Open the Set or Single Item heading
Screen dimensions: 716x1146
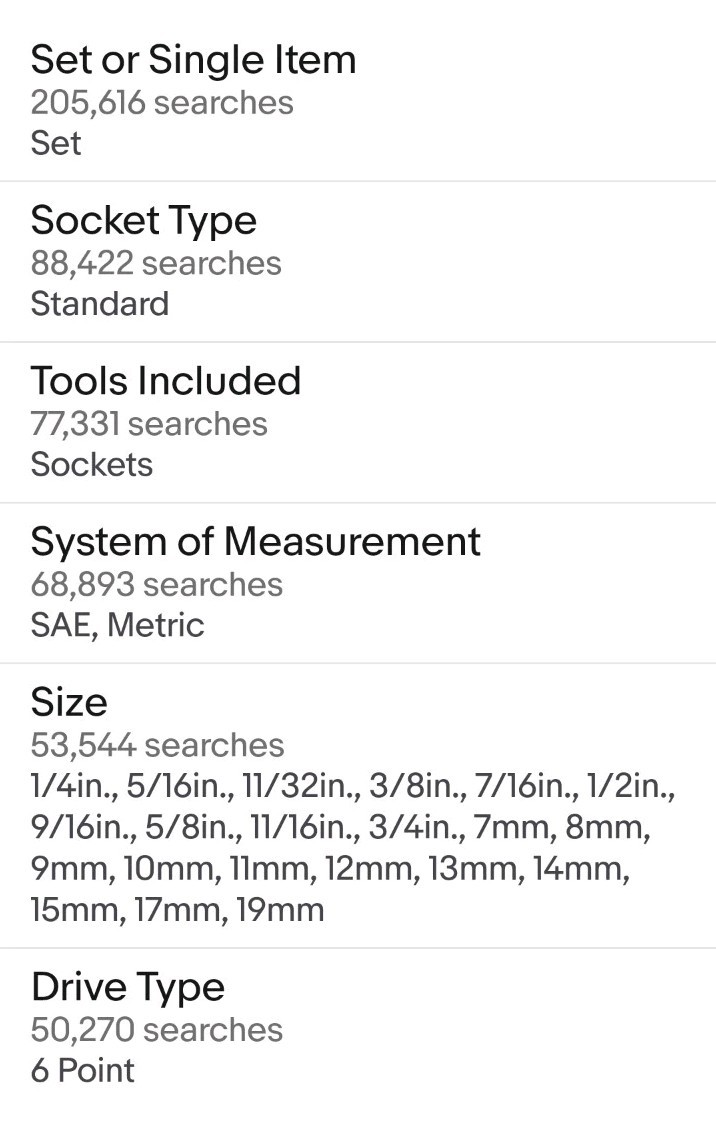[x=194, y=60]
